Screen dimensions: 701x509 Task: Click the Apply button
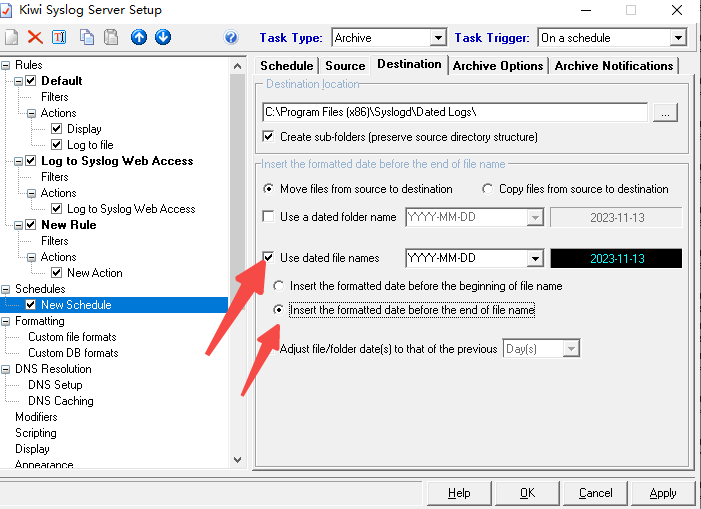pyautogui.click(x=663, y=493)
